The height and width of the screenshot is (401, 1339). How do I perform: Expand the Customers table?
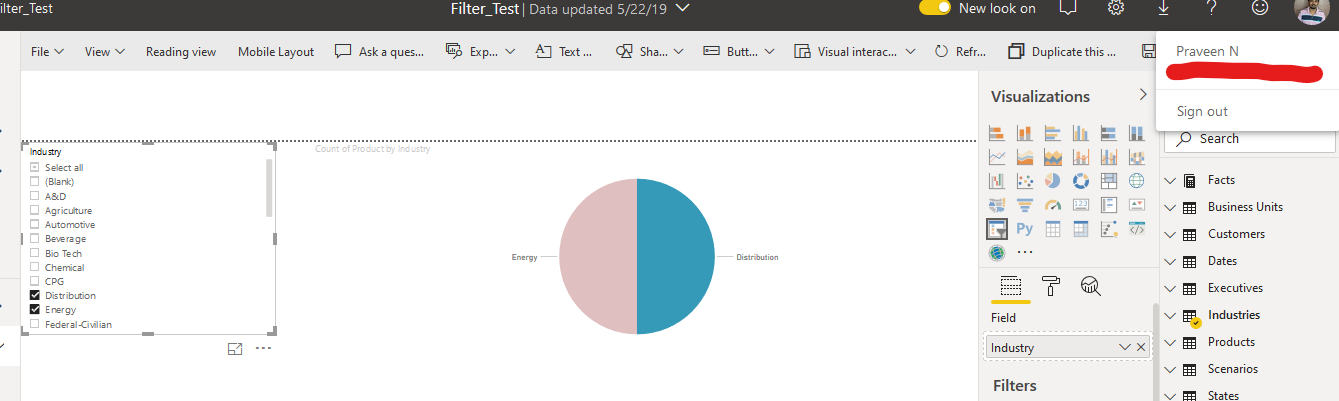point(1171,234)
